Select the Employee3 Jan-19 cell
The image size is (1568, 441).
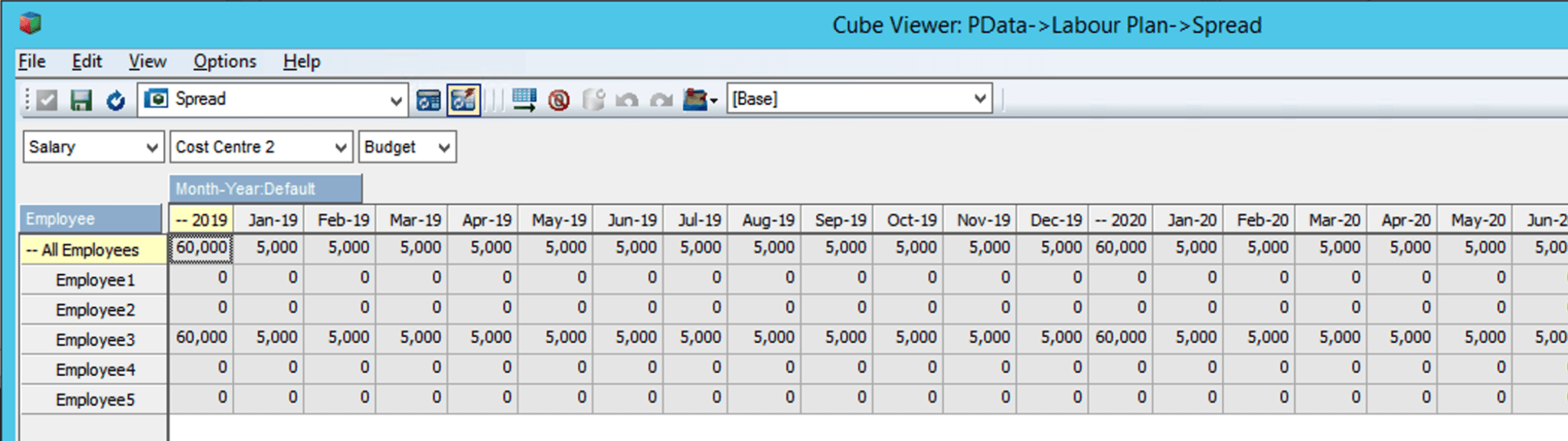click(269, 338)
